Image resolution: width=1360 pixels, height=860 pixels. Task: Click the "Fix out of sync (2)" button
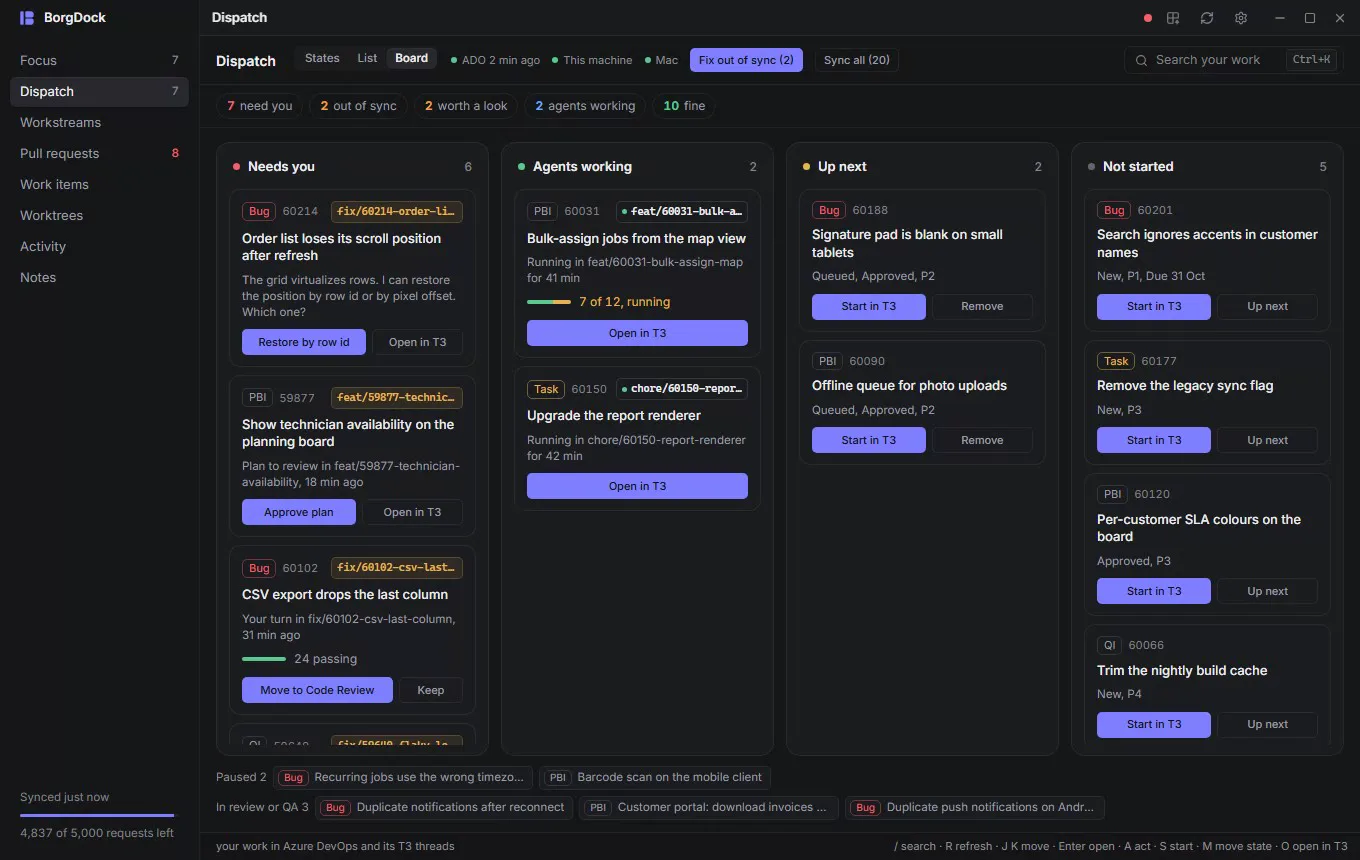coord(746,60)
